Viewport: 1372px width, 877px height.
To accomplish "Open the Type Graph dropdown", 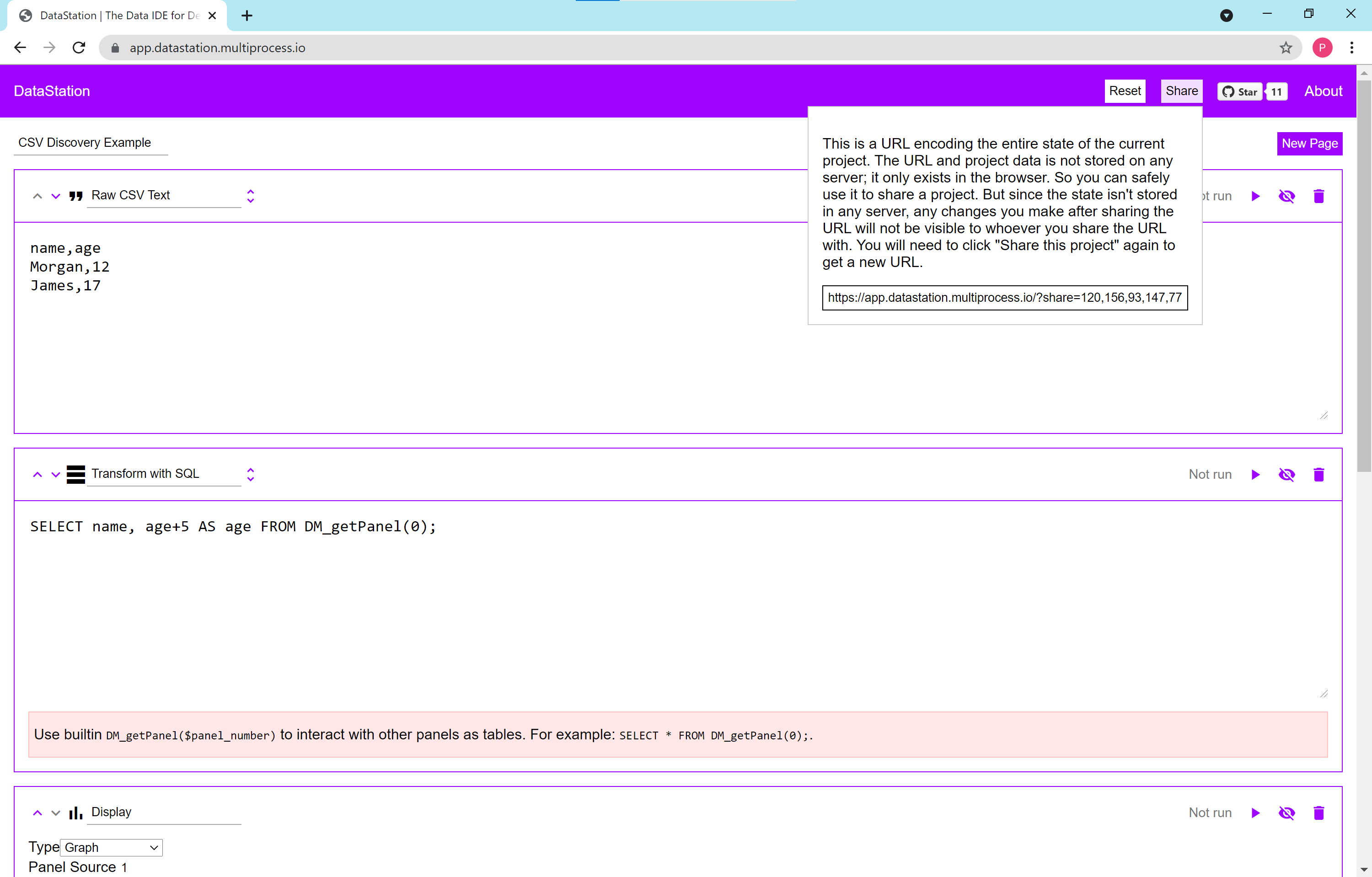I will pos(111,847).
